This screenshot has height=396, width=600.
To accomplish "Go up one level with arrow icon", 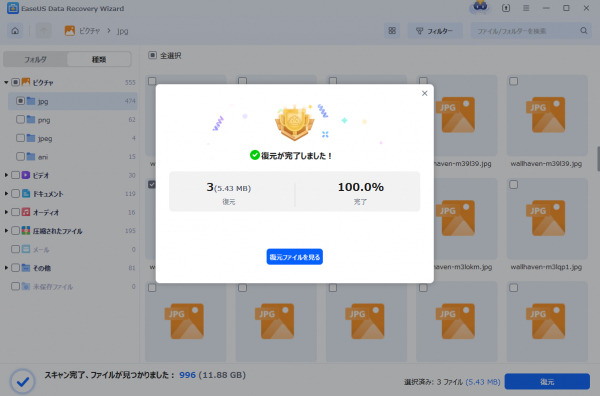I will pos(44,31).
